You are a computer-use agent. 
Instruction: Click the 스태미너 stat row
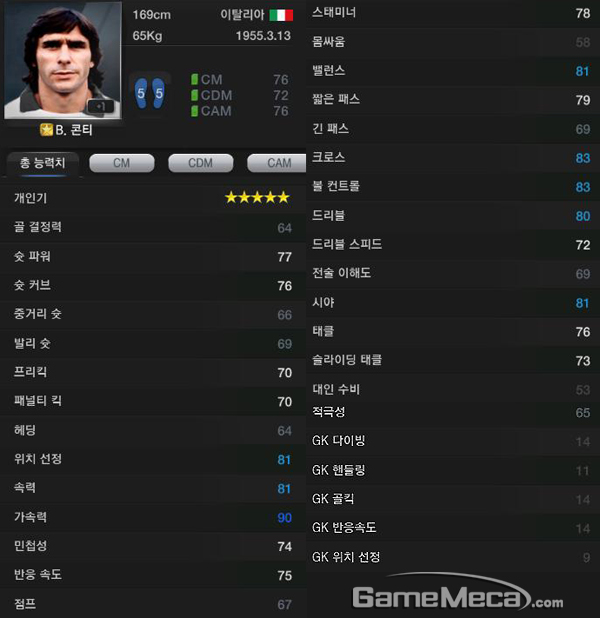click(453, 13)
